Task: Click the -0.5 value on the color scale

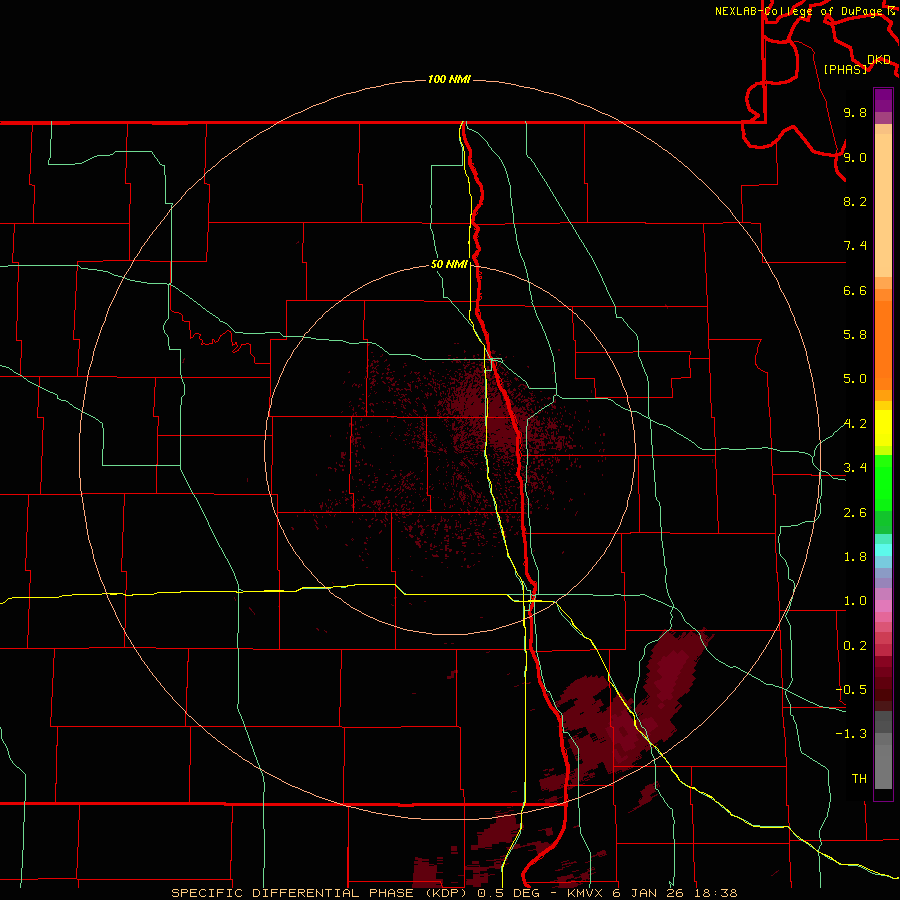Action: pyautogui.click(x=851, y=690)
